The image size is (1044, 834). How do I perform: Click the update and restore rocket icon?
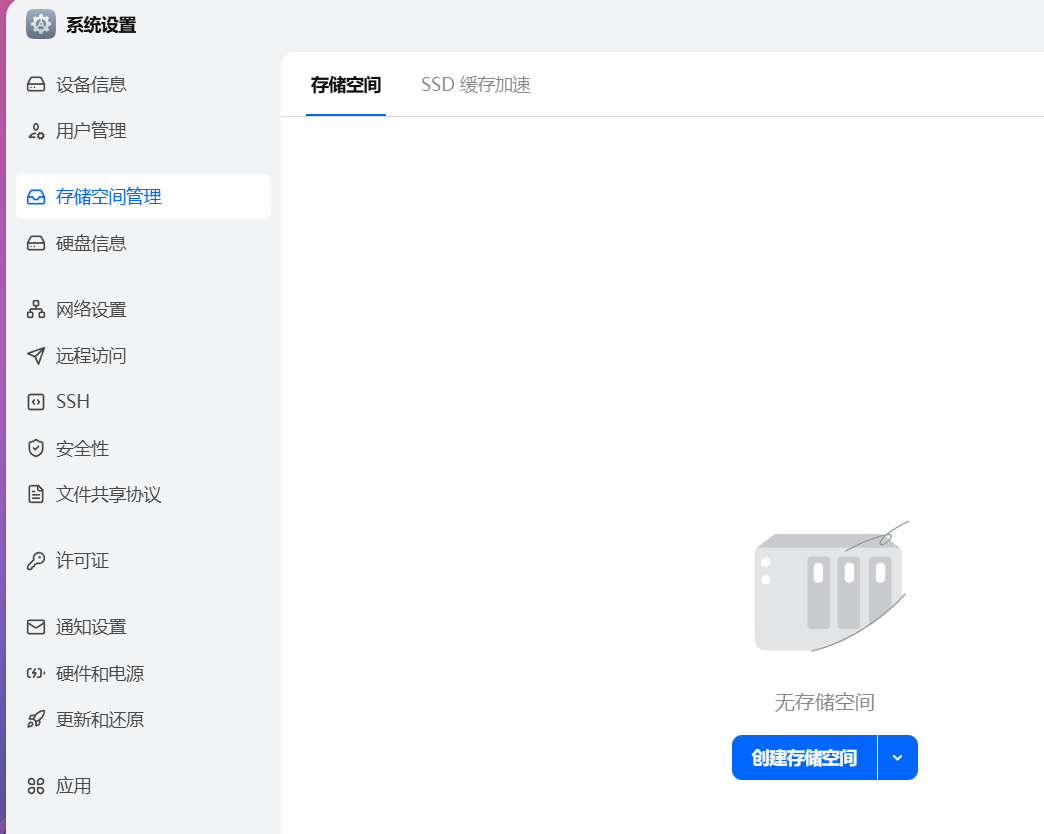click(34, 719)
